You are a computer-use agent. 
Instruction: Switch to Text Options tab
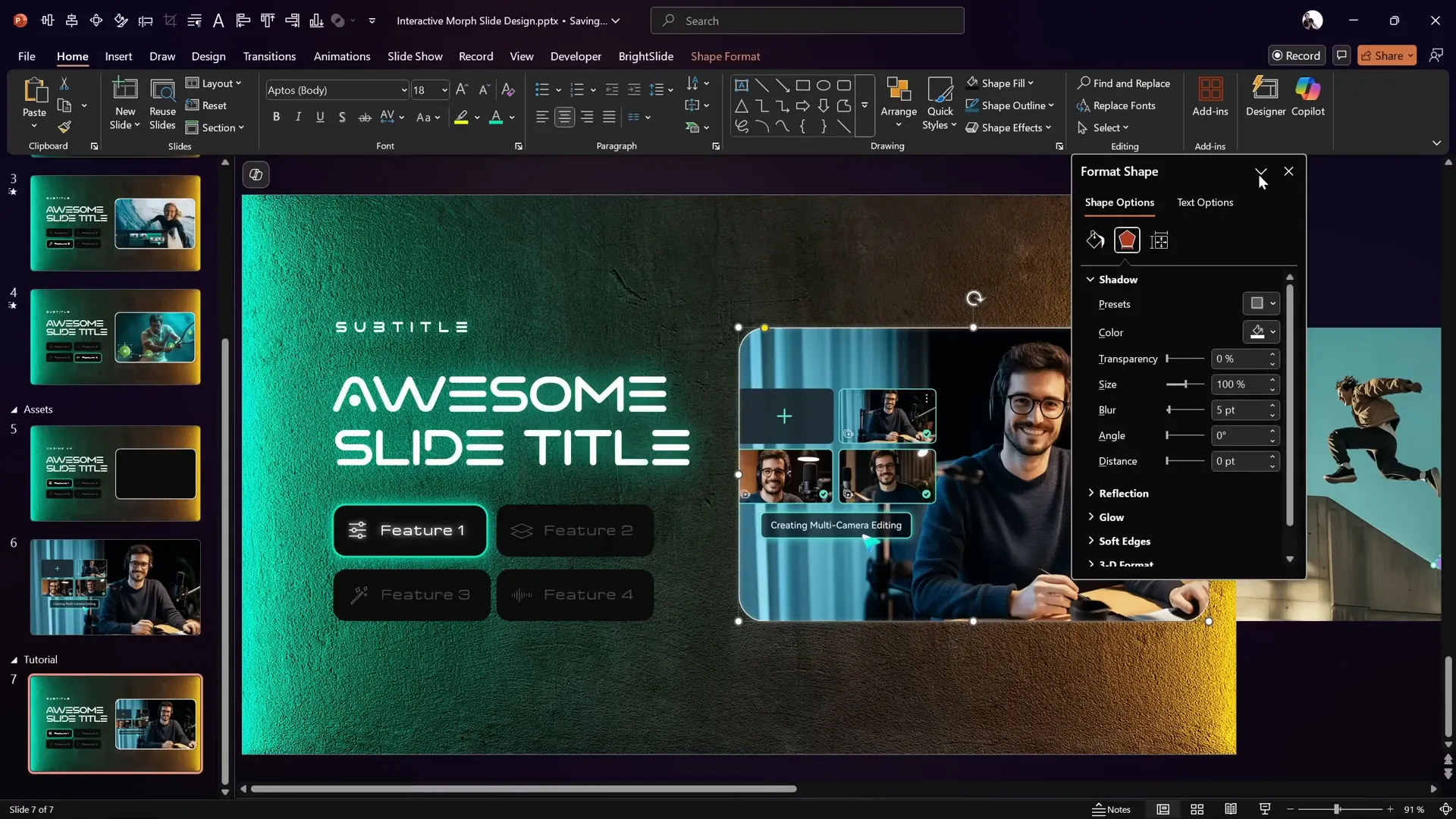click(1205, 202)
